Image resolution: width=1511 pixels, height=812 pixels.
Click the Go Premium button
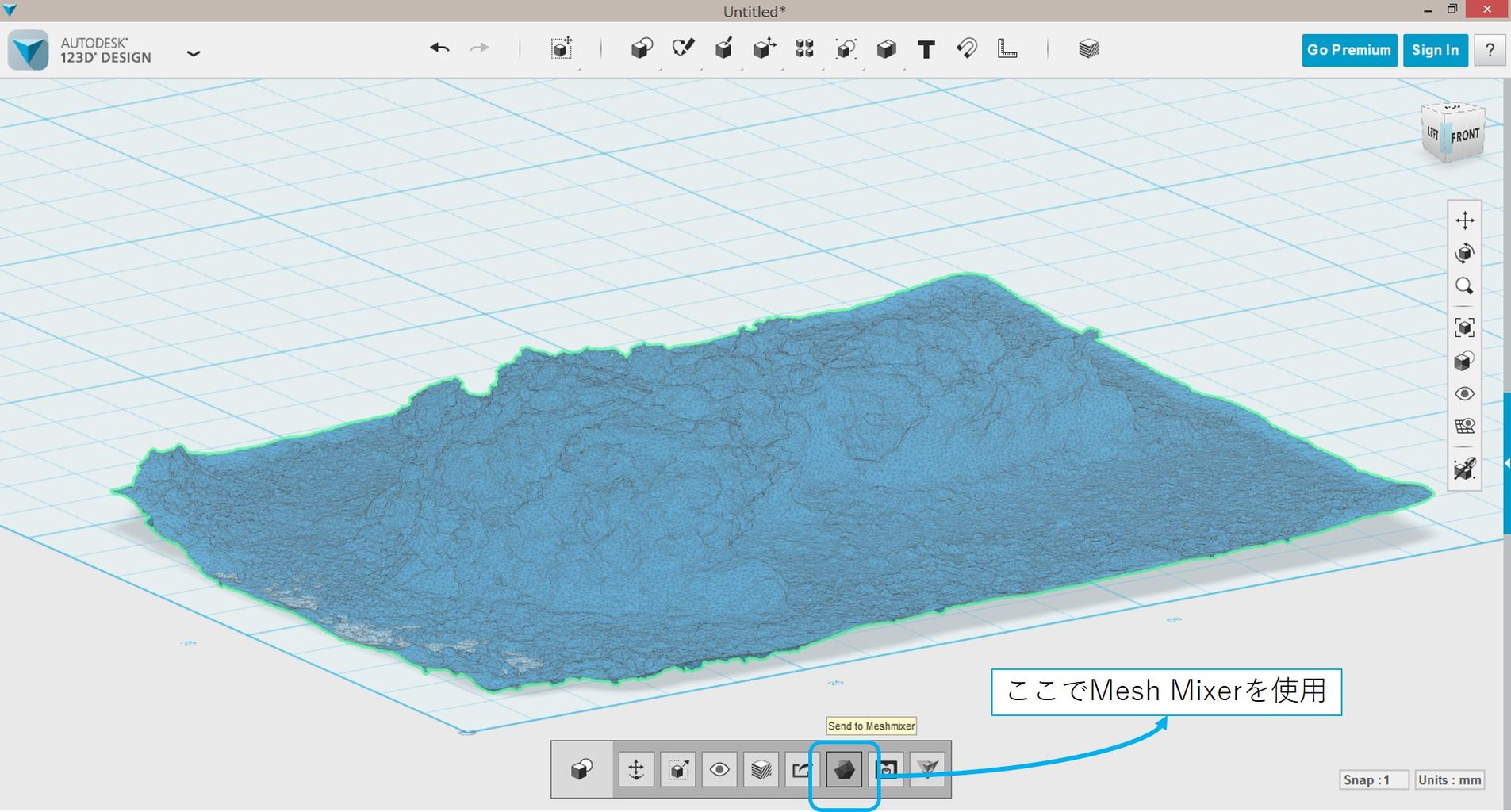click(1348, 50)
